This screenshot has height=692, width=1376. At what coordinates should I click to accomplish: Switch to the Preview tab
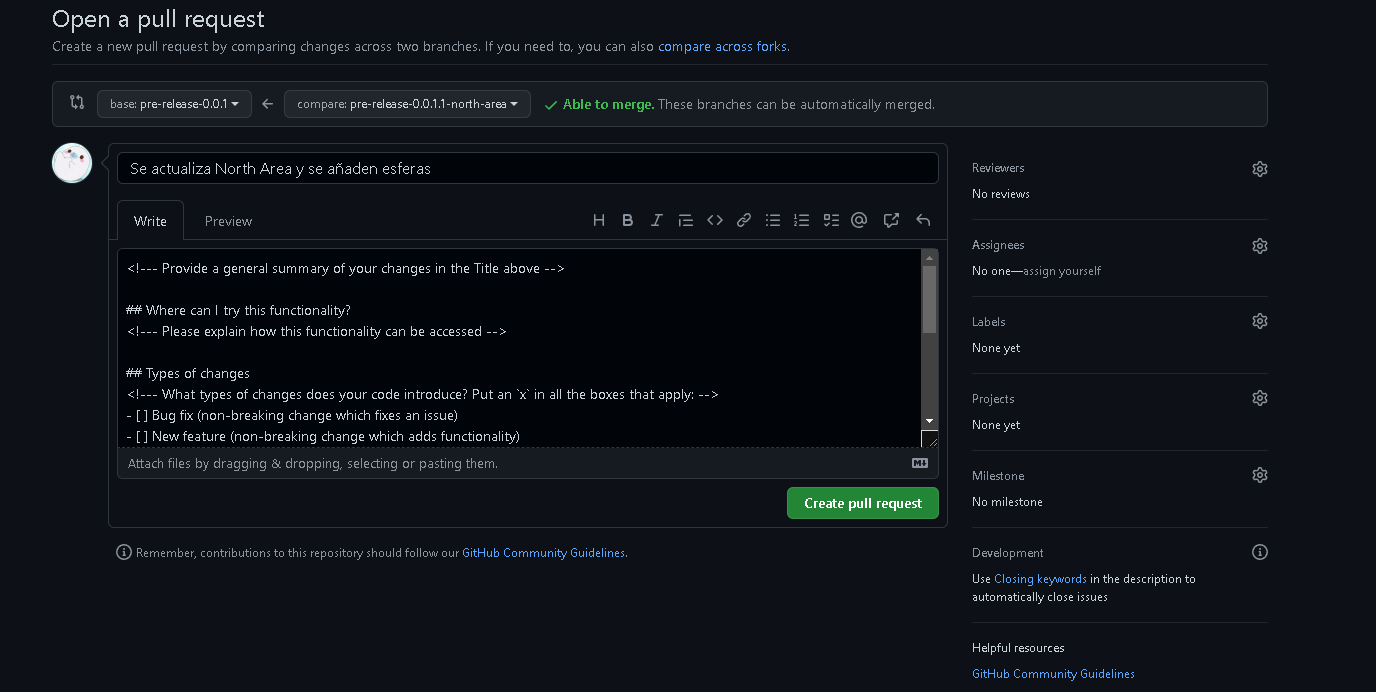tap(228, 221)
